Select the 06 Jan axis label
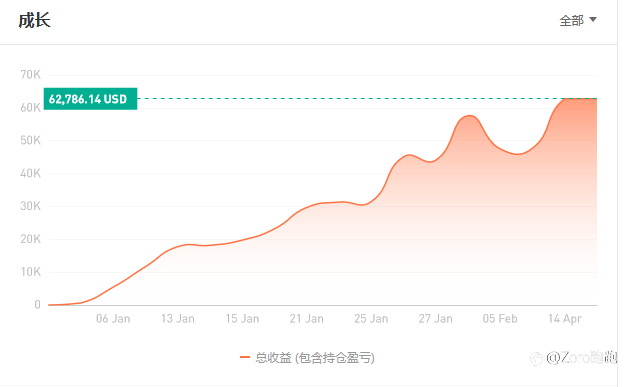The height and width of the screenshot is (387, 625). click(113, 319)
